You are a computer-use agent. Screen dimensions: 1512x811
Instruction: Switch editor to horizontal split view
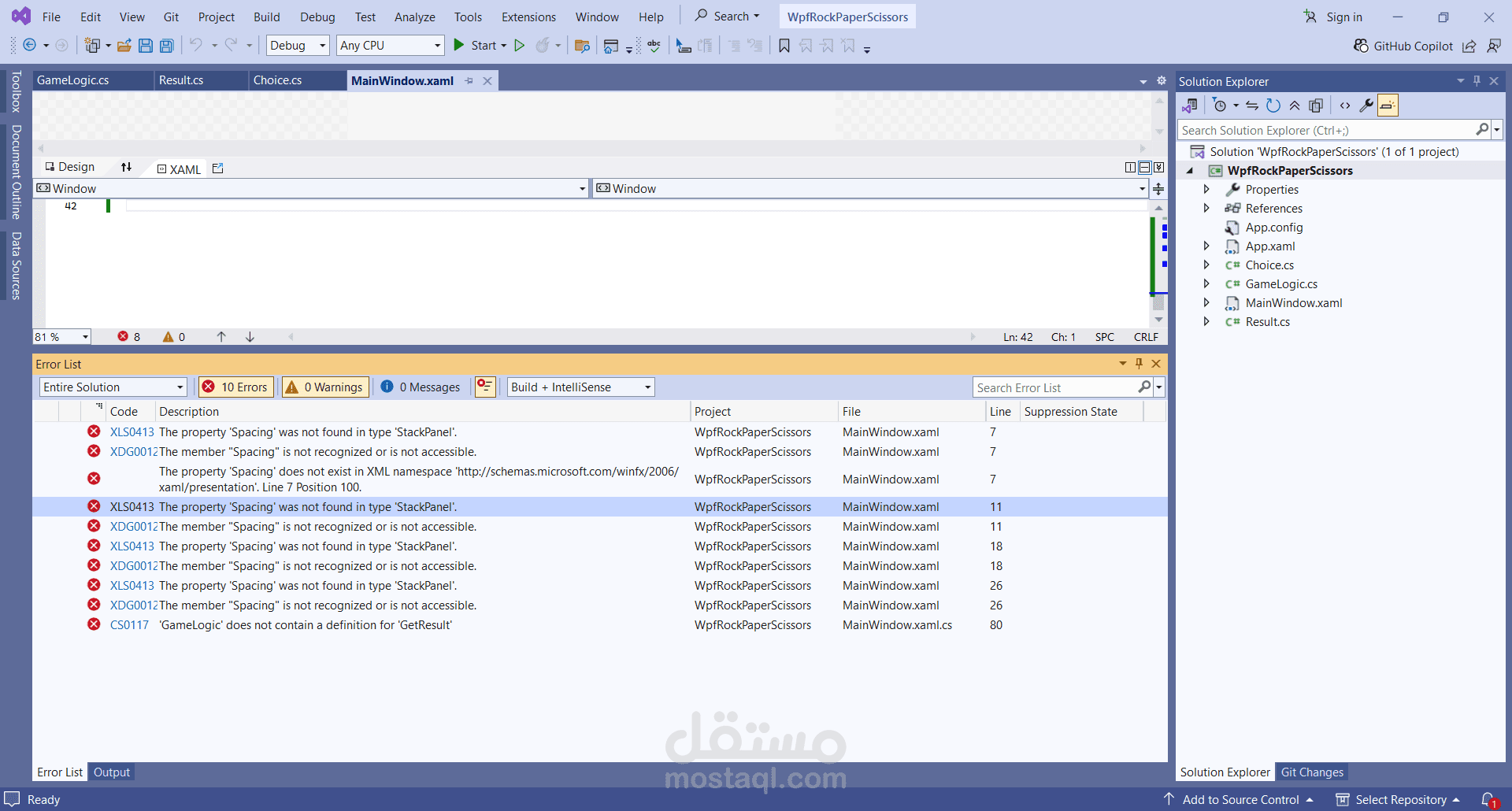click(x=1145, y=167)
